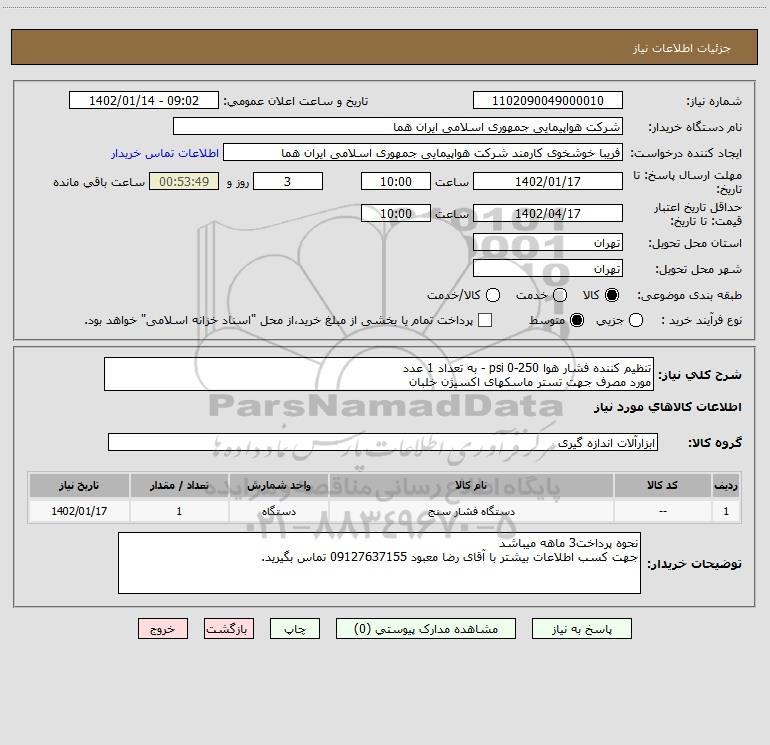This screenshot has height=745, width=770.
Task: Toggle the اسناد خزانه اسلامی payment checkbox
Action: (x=485, y=320)
